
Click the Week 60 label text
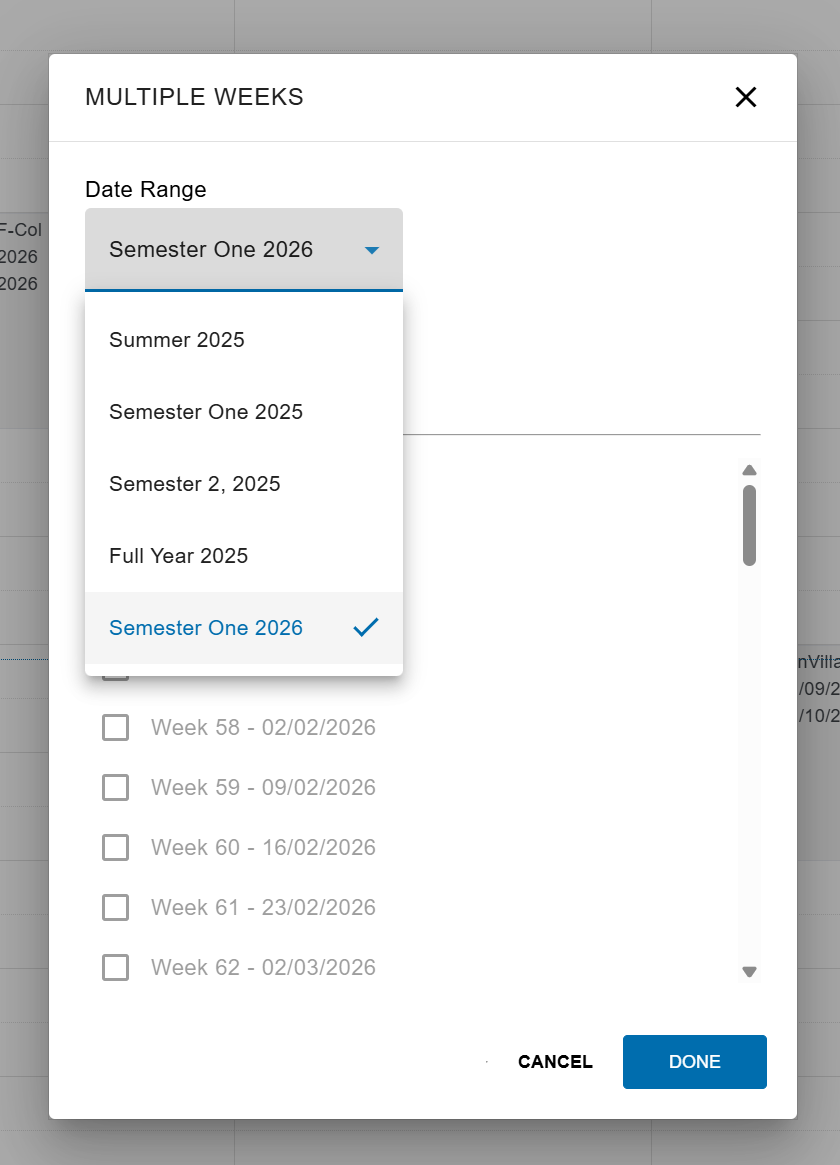[x=263, y=848]
